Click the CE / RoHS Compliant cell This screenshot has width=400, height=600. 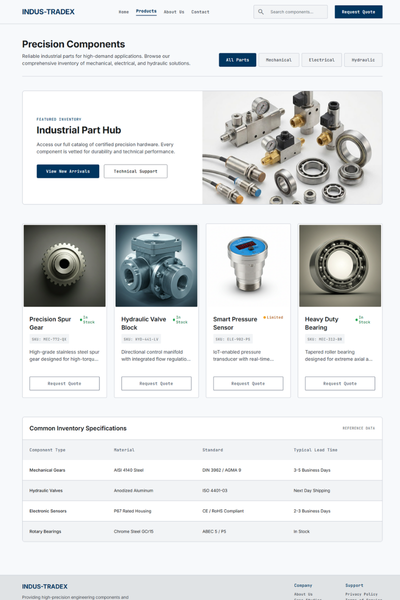coord(223,511)
